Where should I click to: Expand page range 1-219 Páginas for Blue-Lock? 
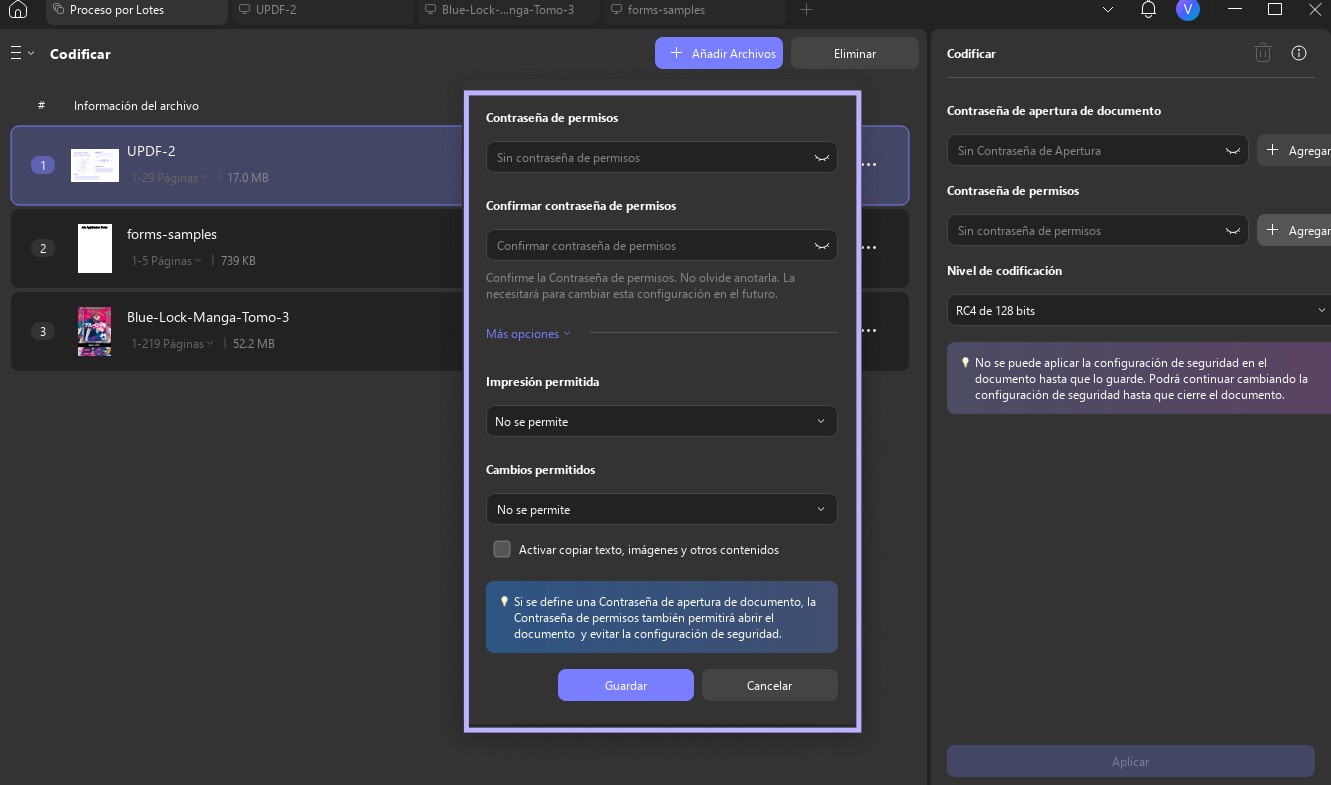pos(172,343)
